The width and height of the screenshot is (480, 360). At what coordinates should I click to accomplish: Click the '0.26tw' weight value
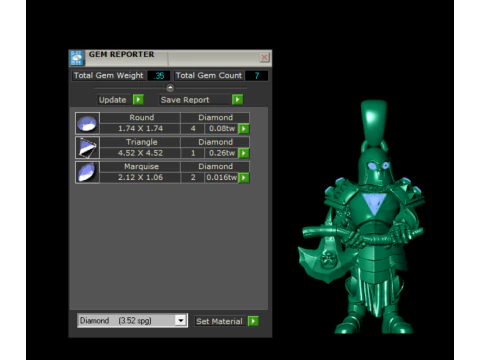pyautogui.click(x=222, y=153)
